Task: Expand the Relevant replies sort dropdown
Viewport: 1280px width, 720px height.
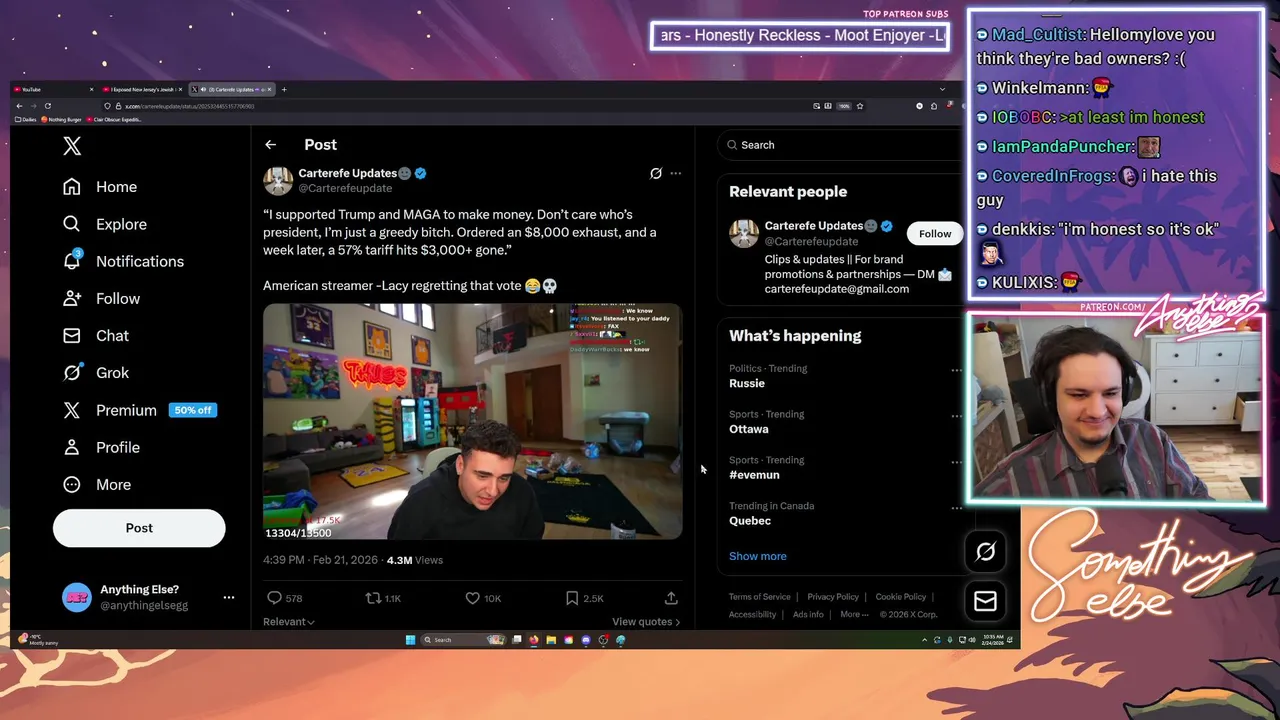Action: [x=289, y=622]
